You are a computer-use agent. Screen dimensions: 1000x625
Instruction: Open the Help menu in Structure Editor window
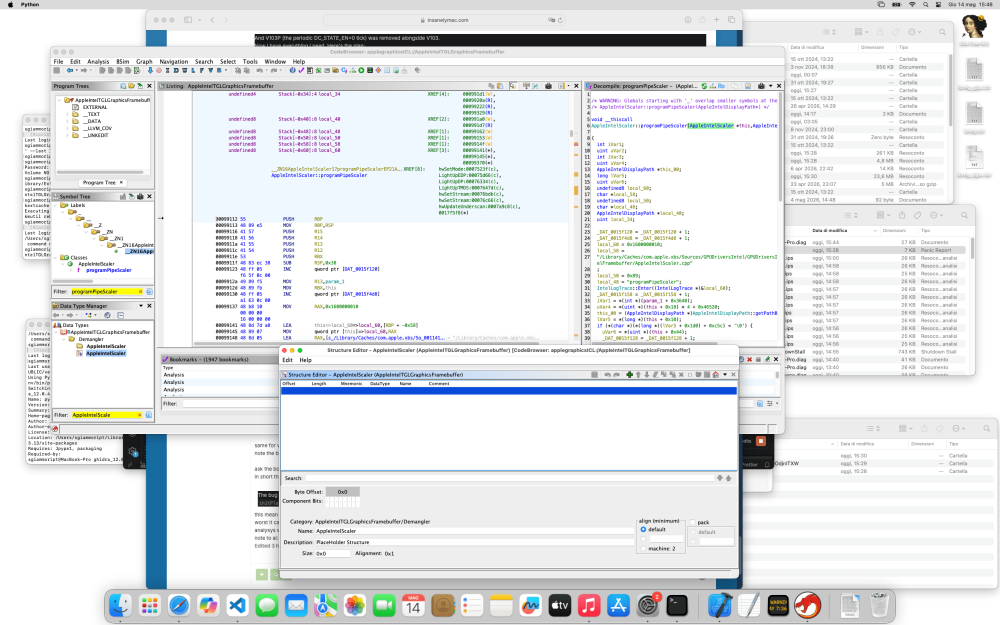(305, 360)
